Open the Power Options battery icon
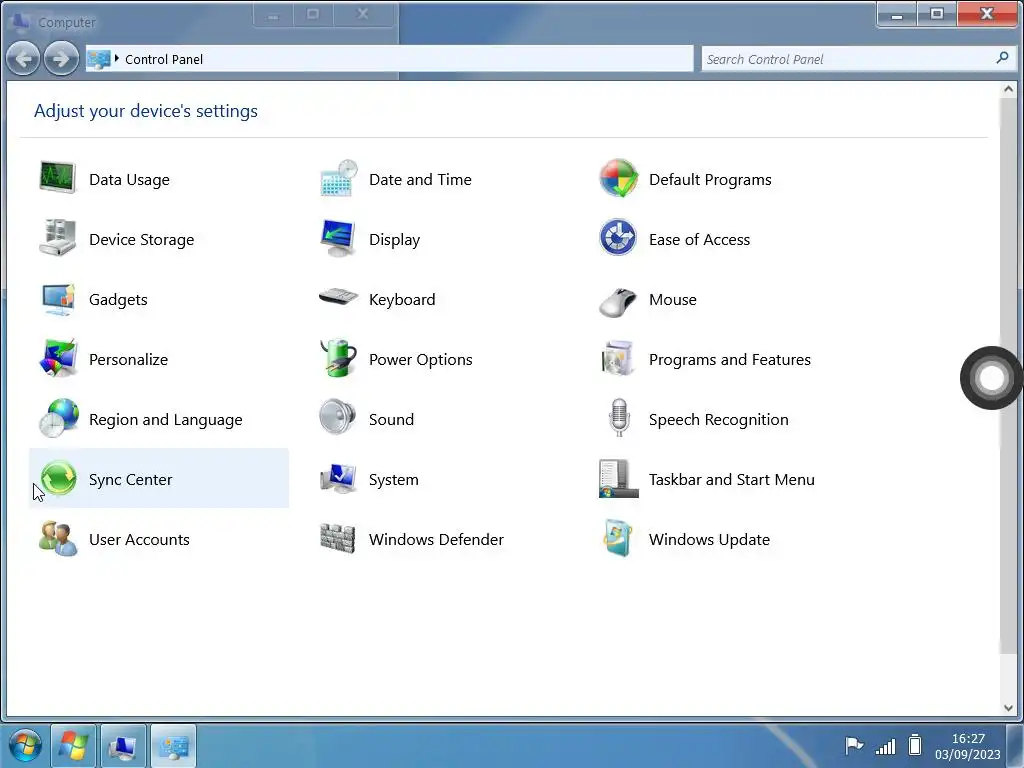This screenshot has width=1024, height=768. click(x=338, y=359)
